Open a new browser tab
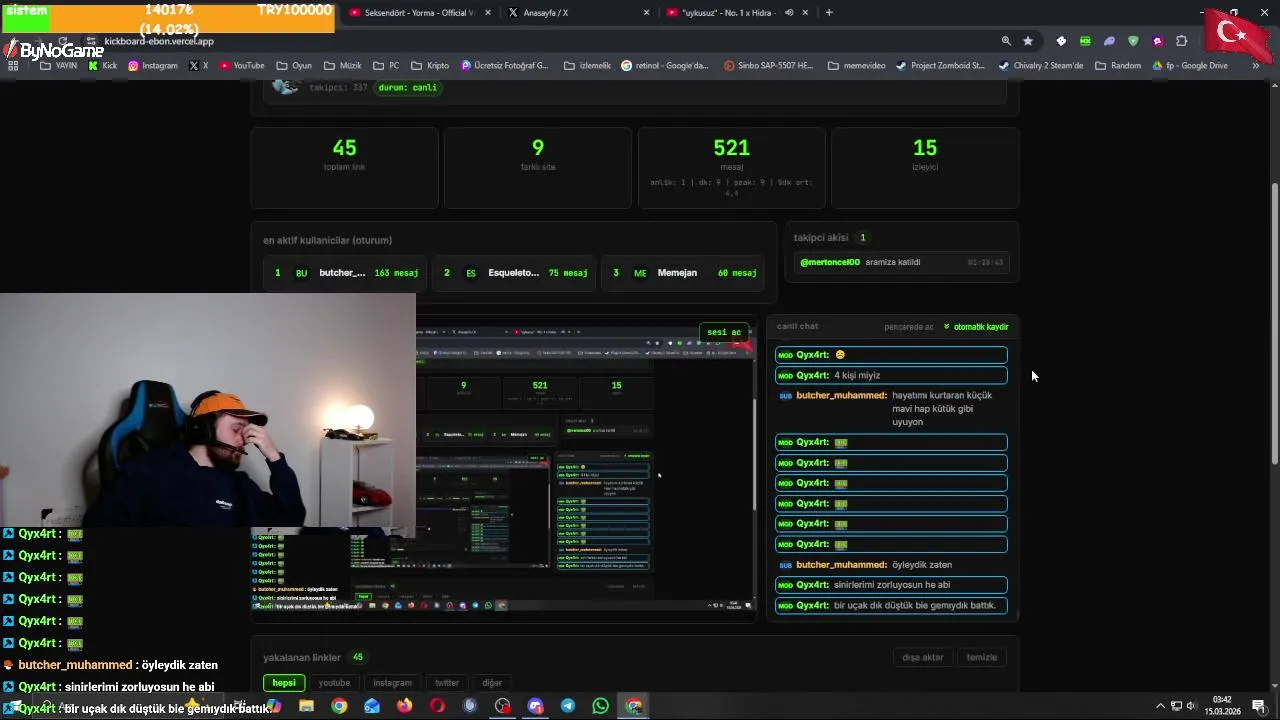The height and width of the screenshot is (720, 1280). click(829, 12)
